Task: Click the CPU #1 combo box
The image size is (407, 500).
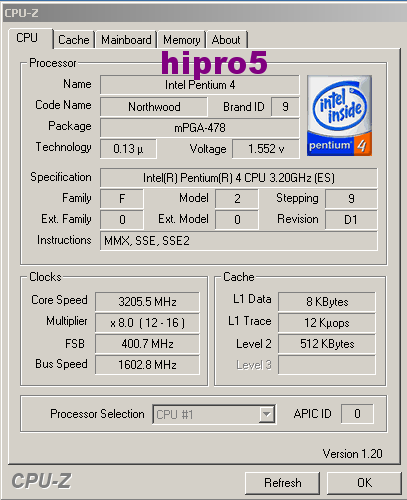Action: (x=214, y=414)
